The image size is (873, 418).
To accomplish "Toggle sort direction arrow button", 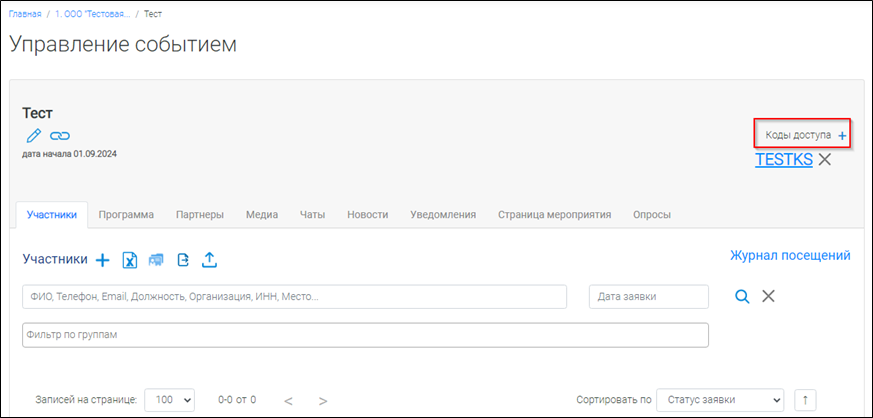I will (805, 399).
